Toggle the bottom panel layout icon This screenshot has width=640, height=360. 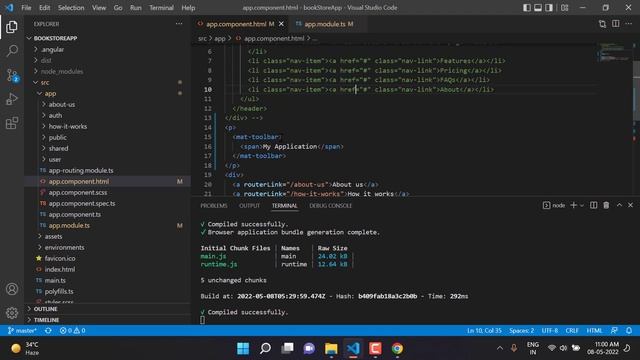538,8
